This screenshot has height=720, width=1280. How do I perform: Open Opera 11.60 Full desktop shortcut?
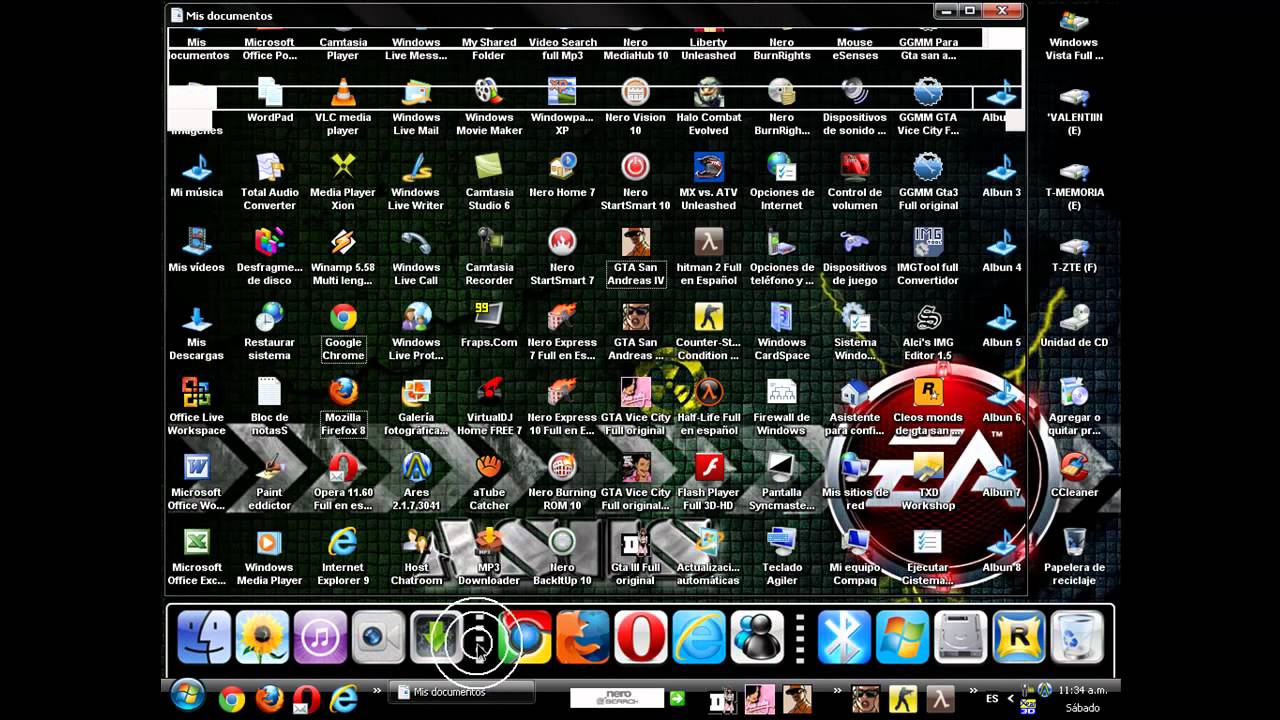[x=343, y=483]
